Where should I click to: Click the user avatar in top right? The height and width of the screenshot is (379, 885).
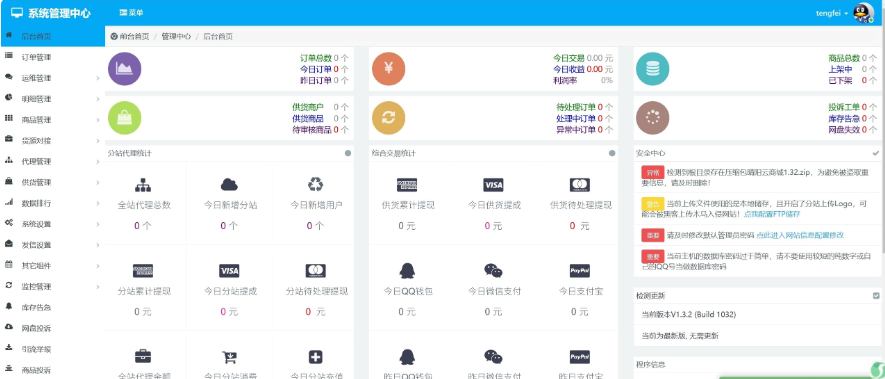click(x=863, y=12)
